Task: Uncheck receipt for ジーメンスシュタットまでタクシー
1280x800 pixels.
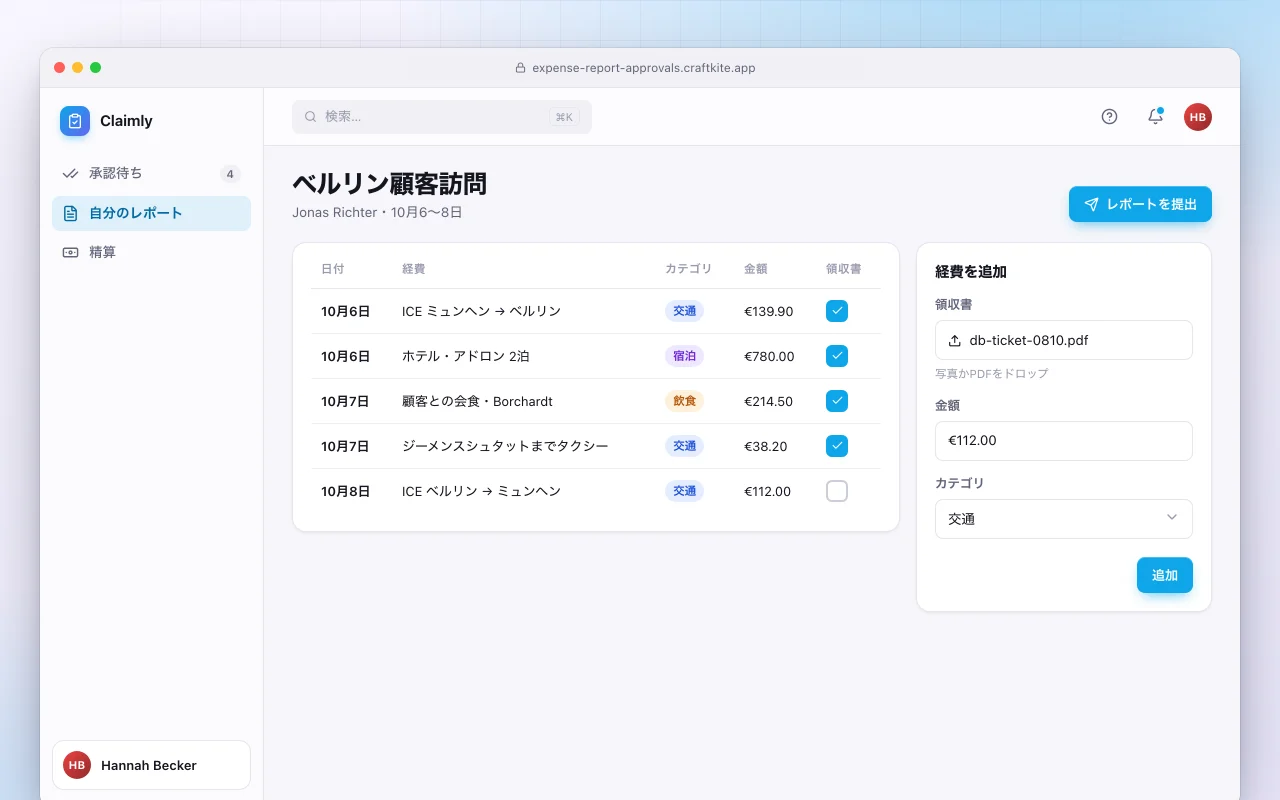Action: 837,446
